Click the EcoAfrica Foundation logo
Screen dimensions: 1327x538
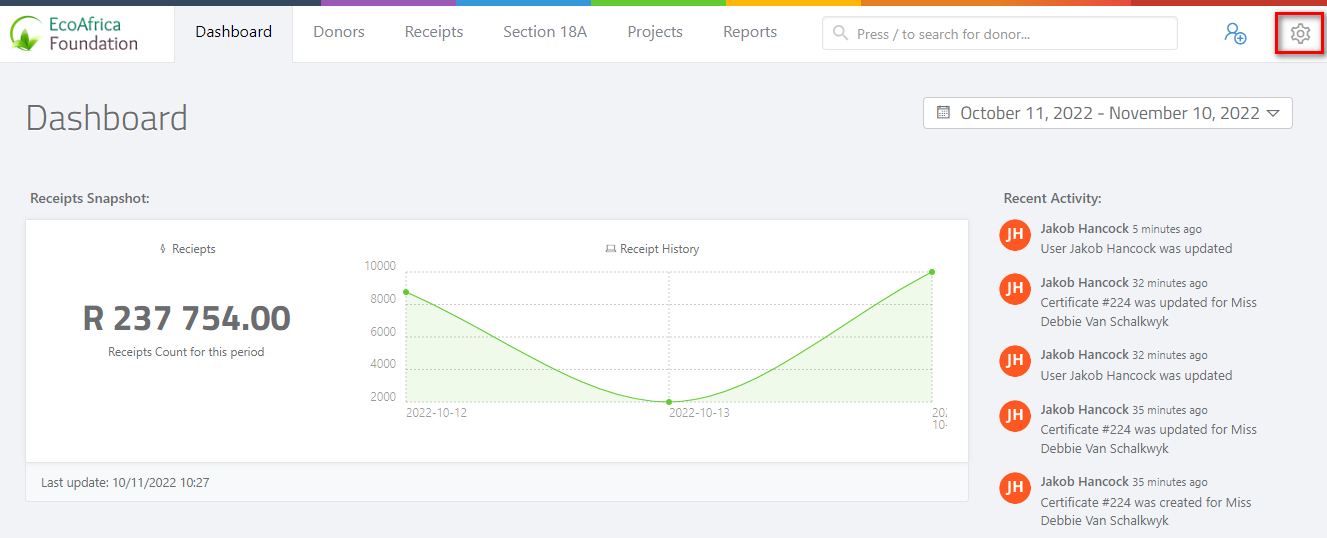point(75,33)
